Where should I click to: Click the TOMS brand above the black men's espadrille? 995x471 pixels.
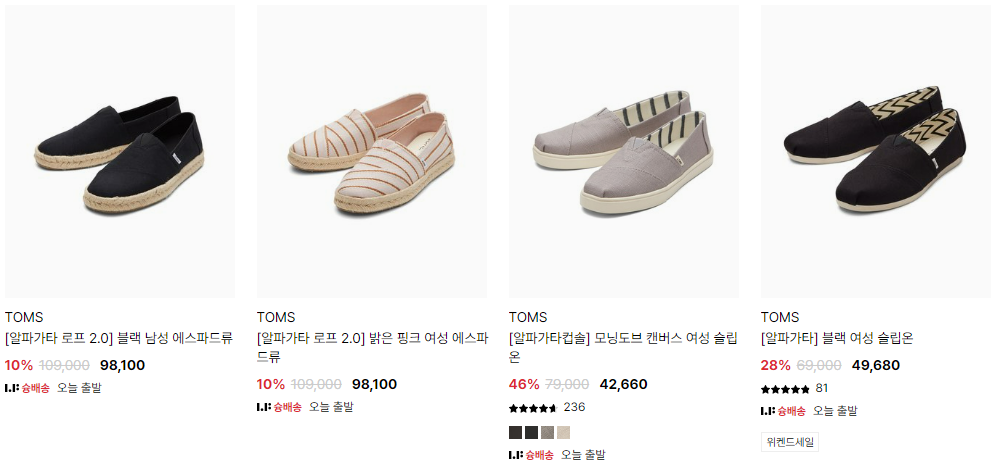pyautogui.click(x=24, y=318)
